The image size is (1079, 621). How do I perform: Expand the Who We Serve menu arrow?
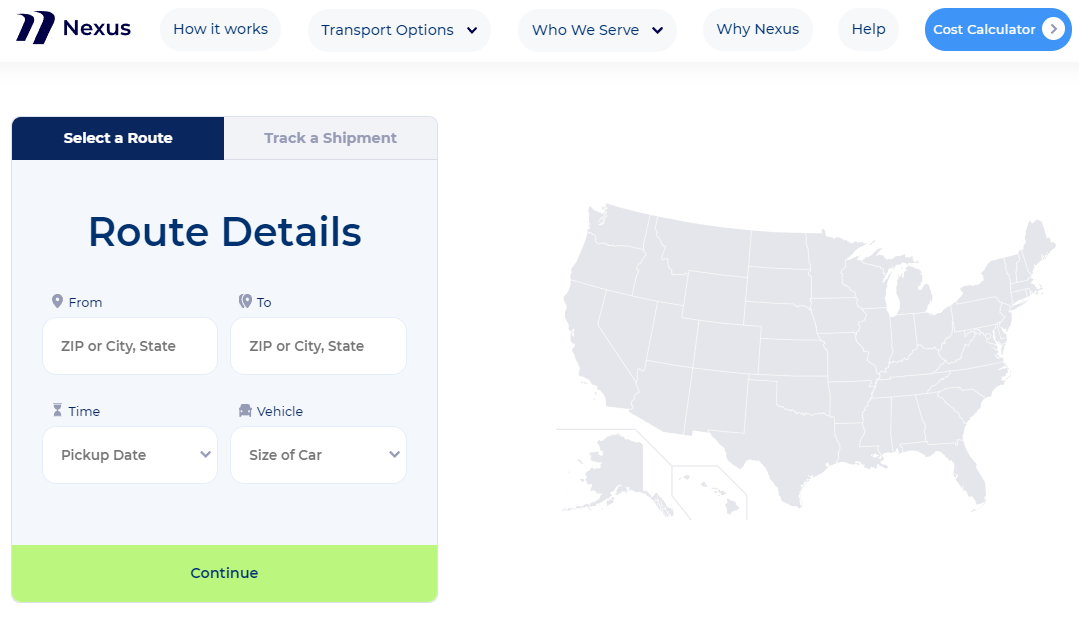point(657,30)
